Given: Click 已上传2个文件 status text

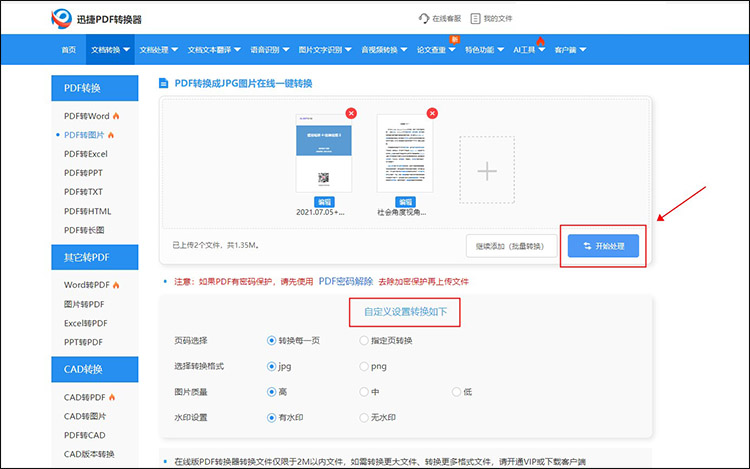Looking at the screenshot, I should 216,245.
